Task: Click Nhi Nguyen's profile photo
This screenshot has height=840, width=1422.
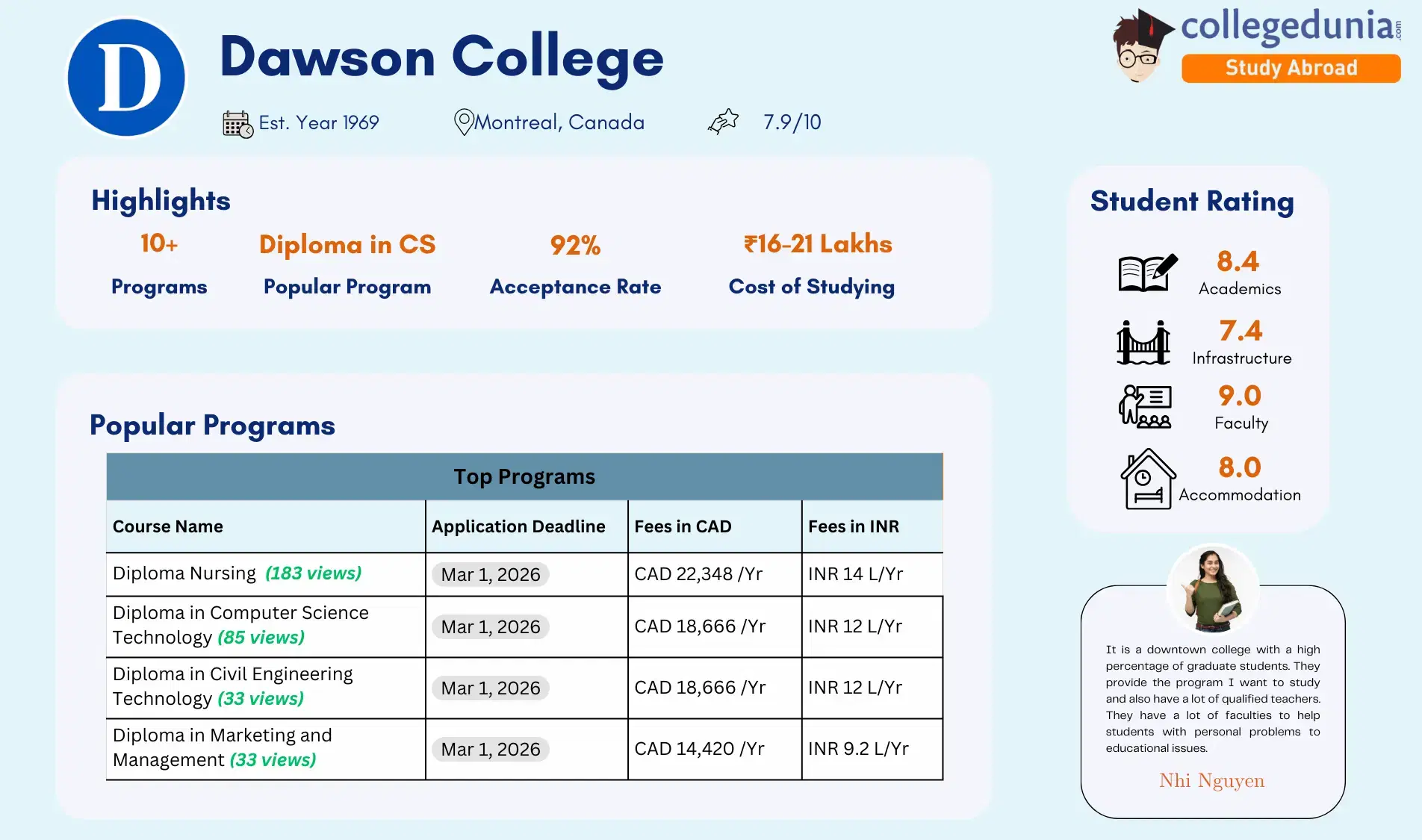Action: pos(1211,588)
